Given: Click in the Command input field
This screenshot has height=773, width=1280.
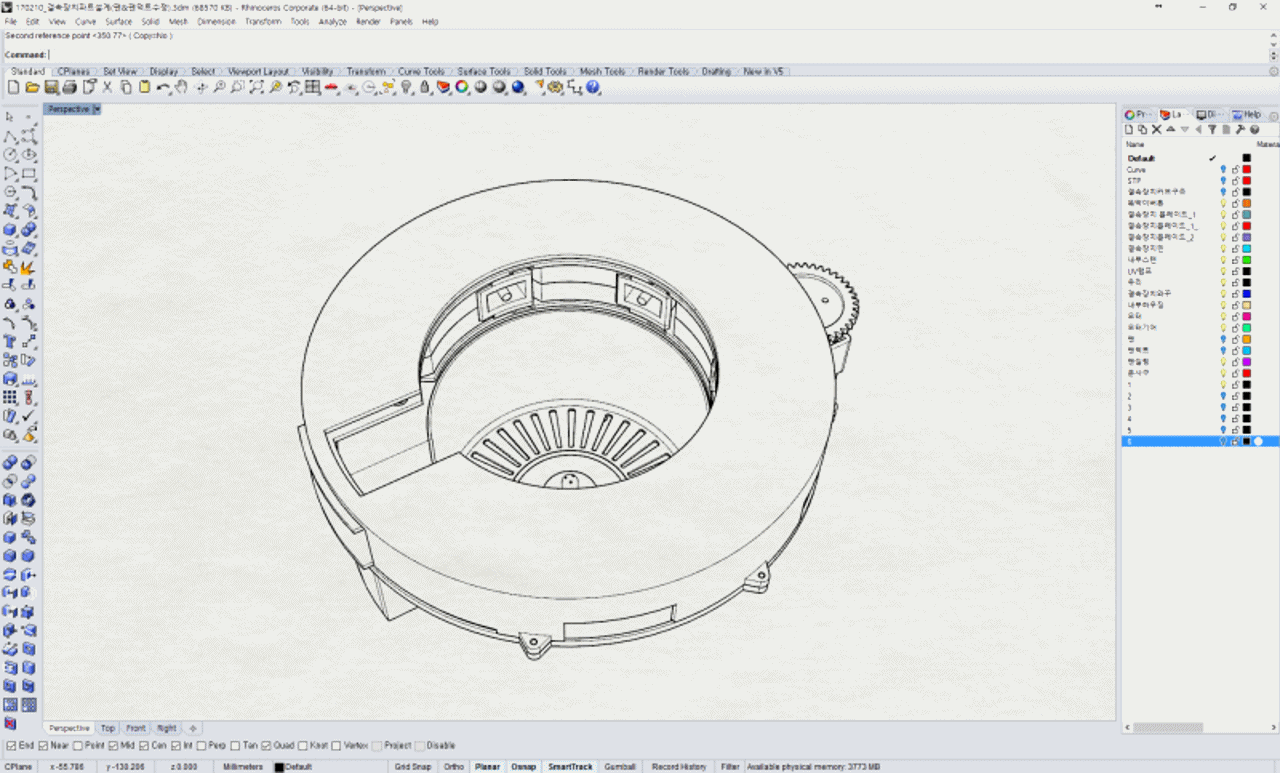Looking at the screenshot, I should pos(660,55).
